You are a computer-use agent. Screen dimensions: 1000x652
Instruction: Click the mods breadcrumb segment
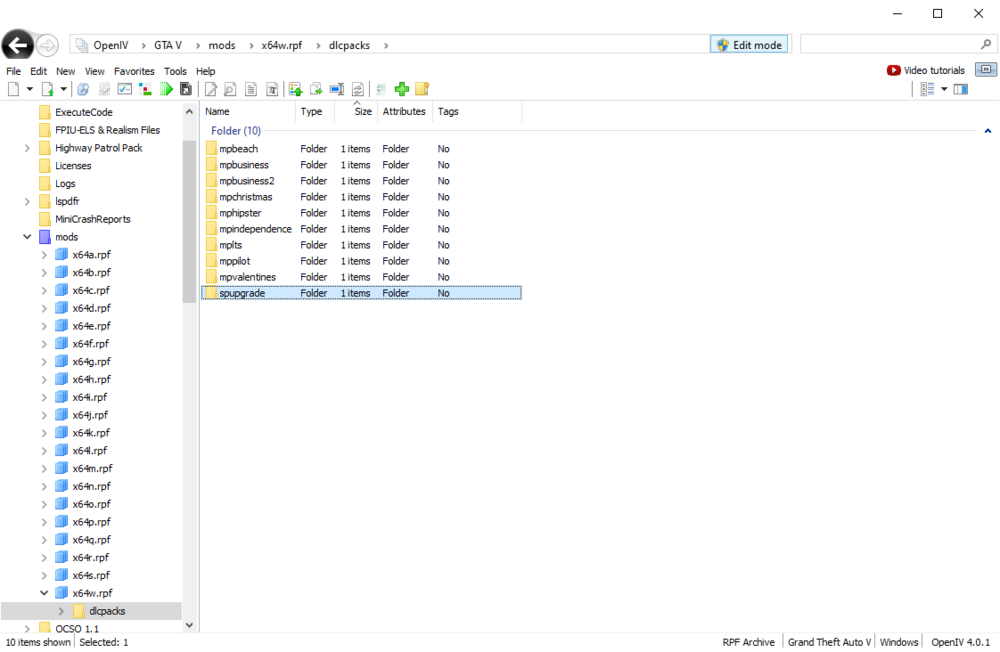[222, 45]
